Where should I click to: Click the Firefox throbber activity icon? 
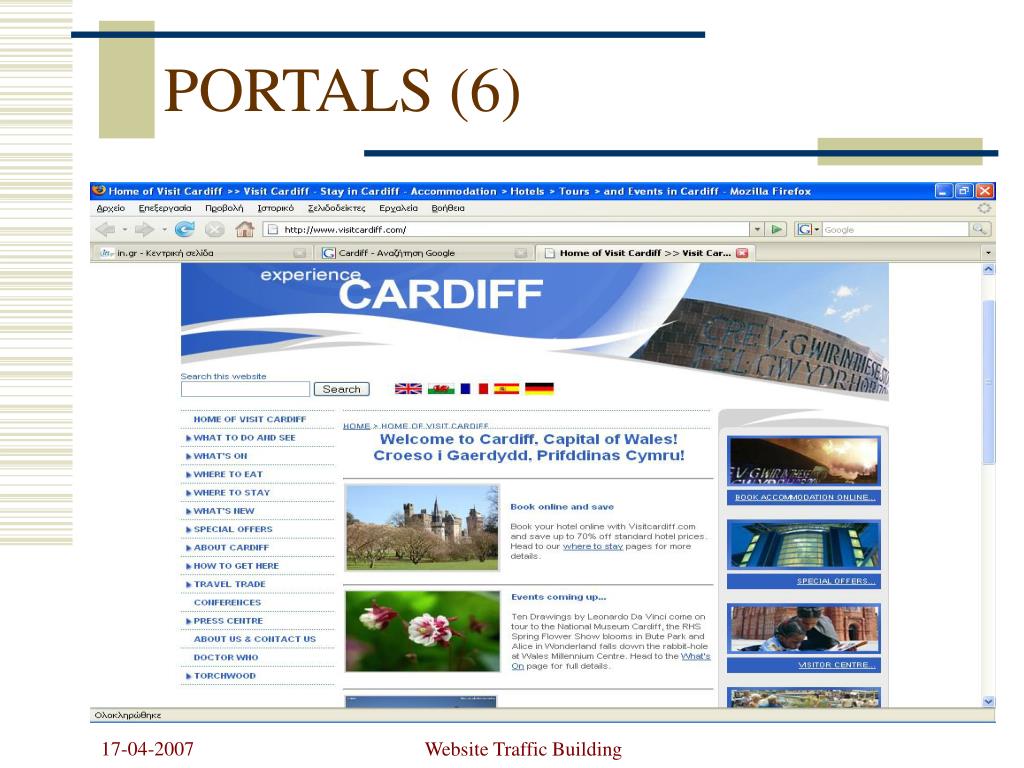[984, 208]
